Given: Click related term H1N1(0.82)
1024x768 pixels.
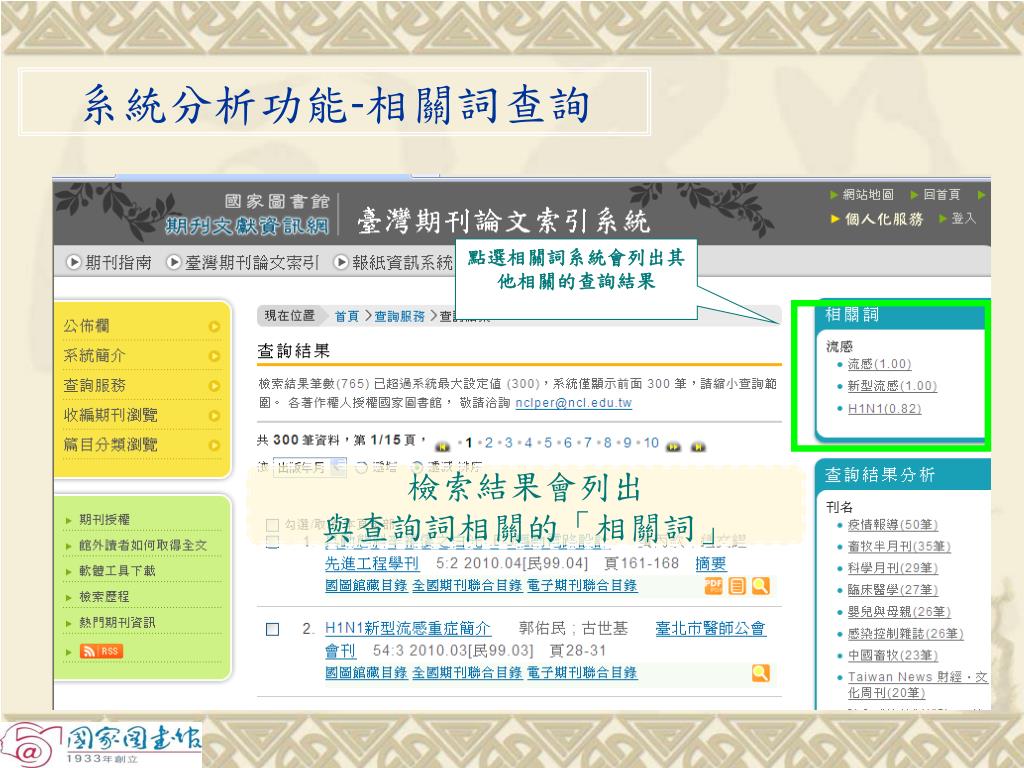Looking at the screenshot, I should point(884,409).
